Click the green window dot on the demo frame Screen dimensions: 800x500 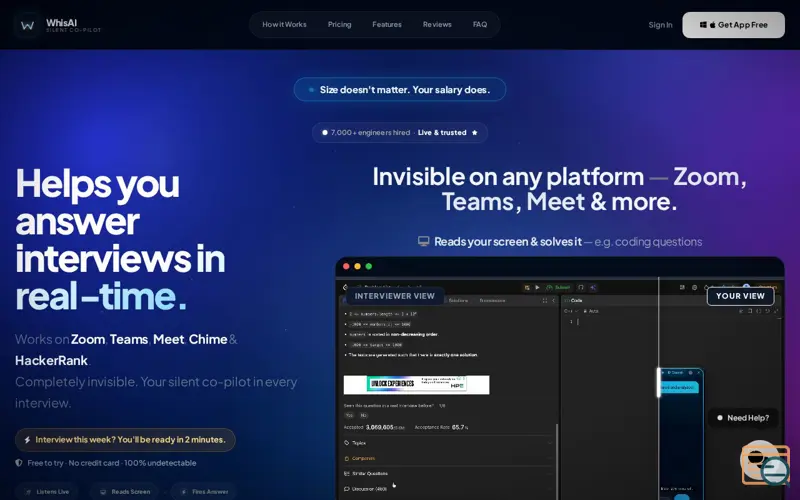pyautogui.click(x=369, y=266)
